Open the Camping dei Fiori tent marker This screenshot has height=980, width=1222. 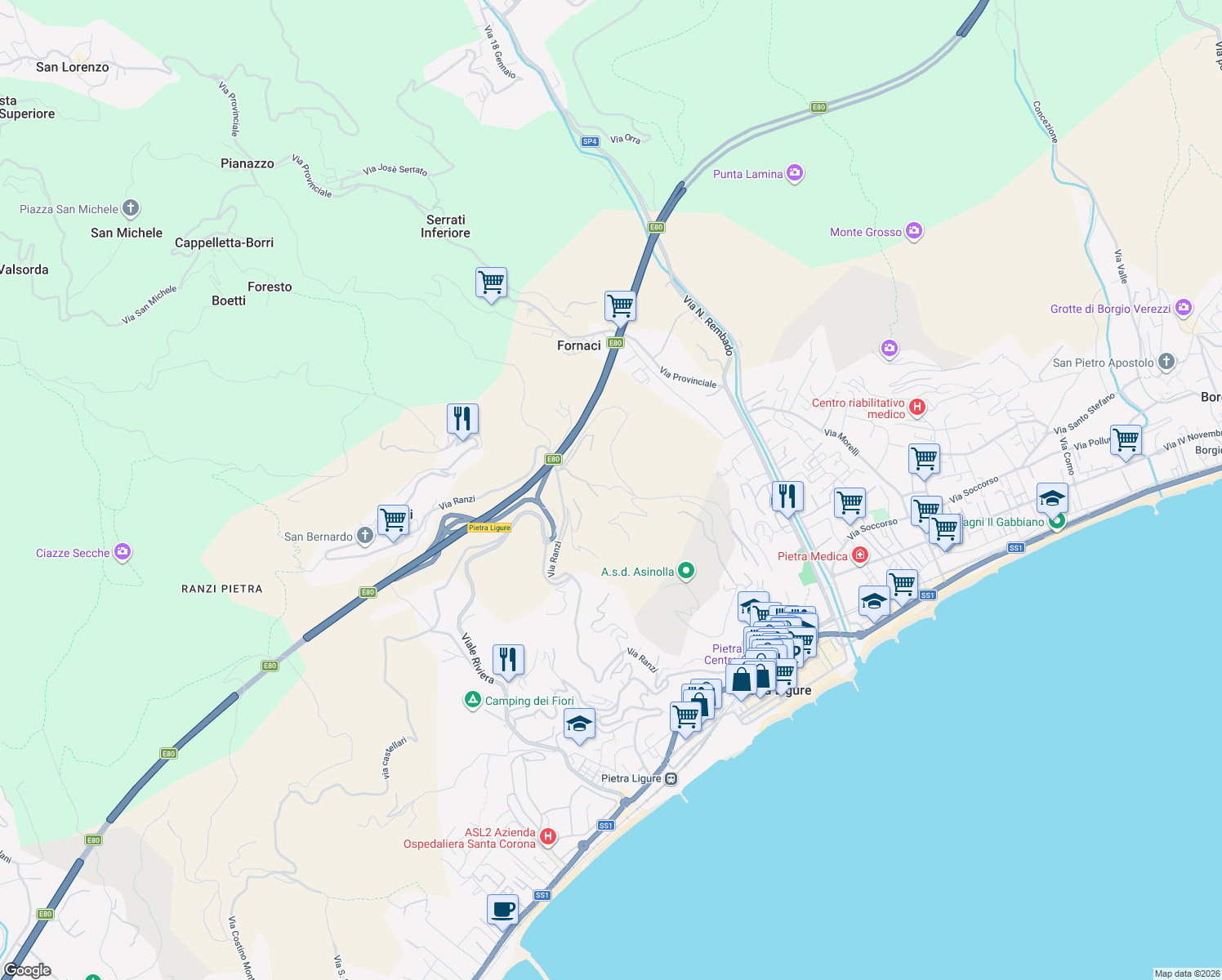[x=473, y=700]
